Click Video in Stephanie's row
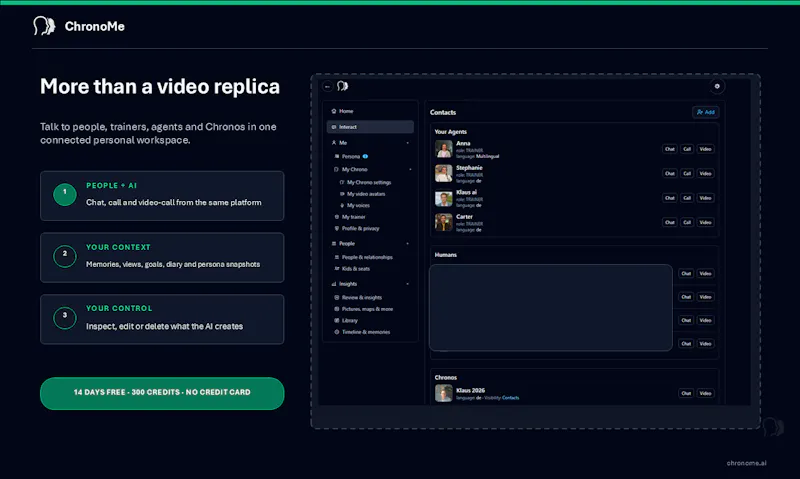Image resolution: width=800 pixels, height=479 pixels. [x=705, y=173]
